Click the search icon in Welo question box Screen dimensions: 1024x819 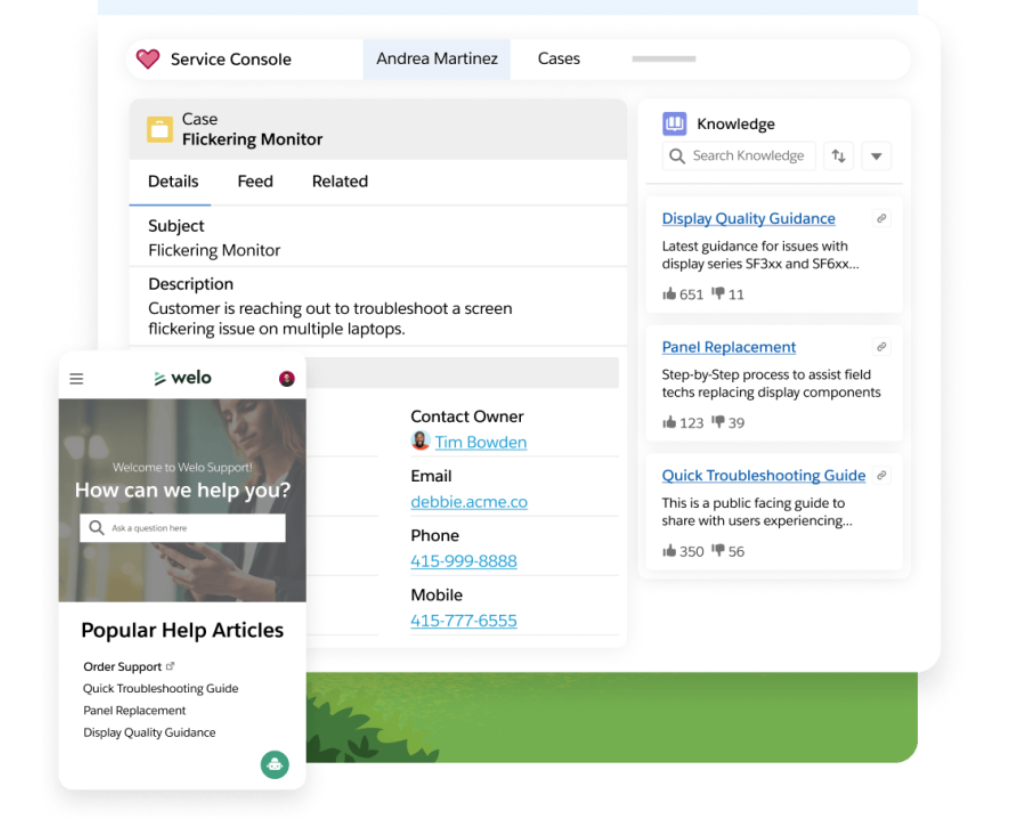(x=97, y=528)
